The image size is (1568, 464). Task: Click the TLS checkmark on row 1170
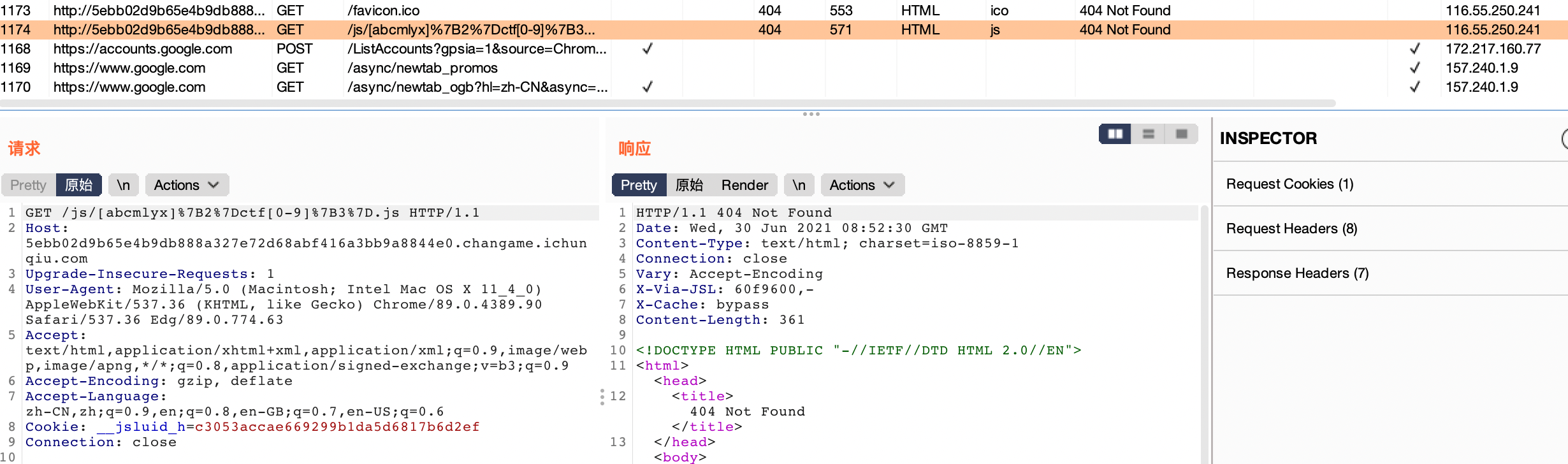point(1414,87)
